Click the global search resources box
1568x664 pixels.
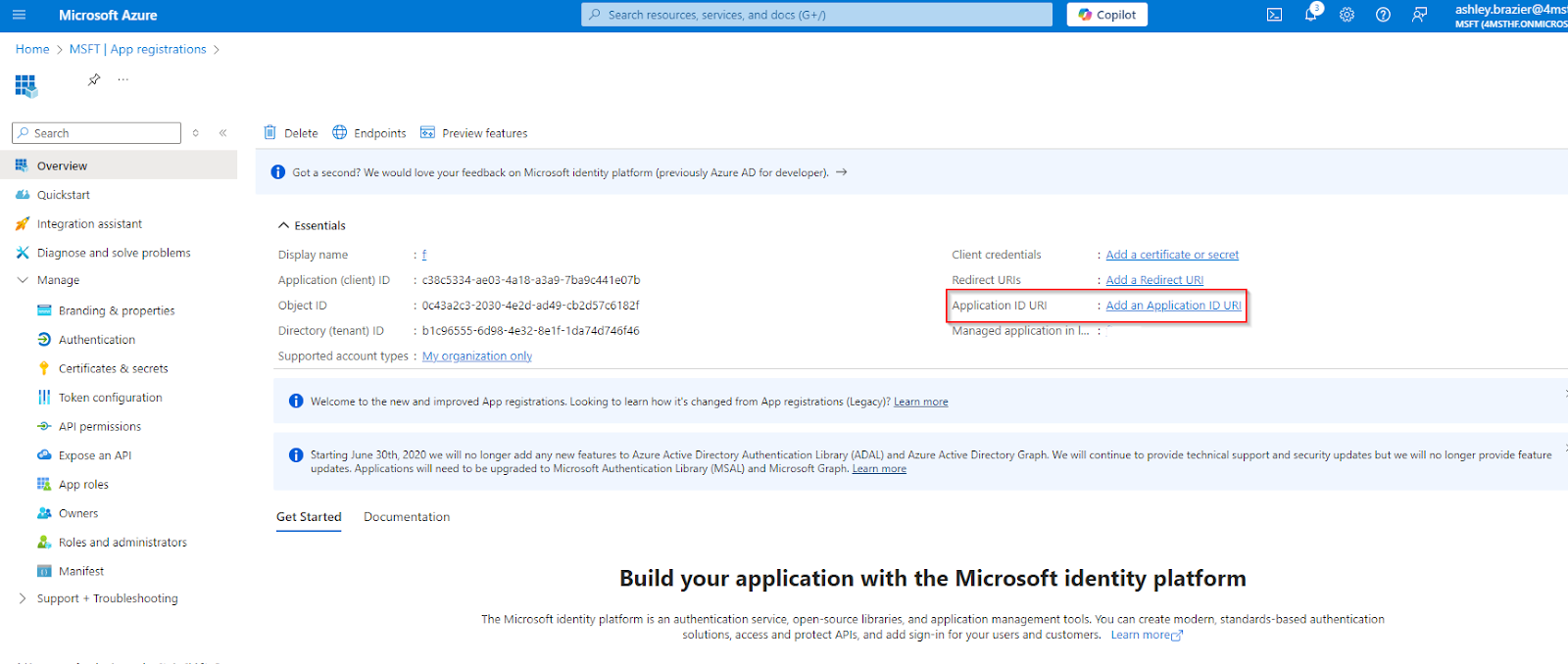click(817, 15)
